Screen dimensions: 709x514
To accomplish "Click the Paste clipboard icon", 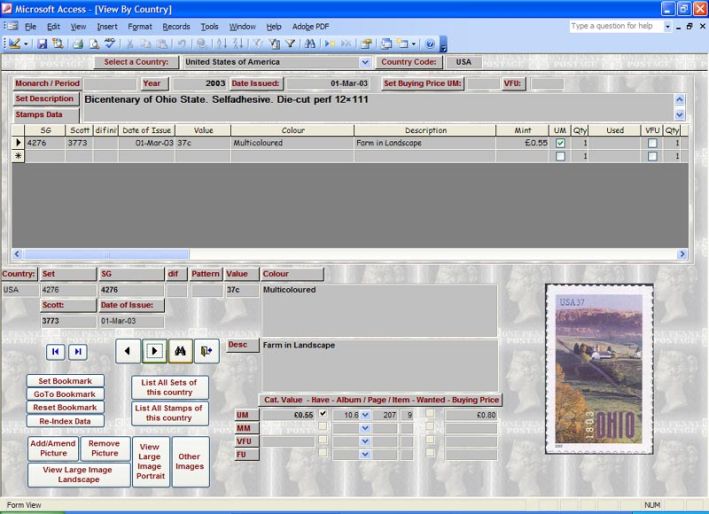I will 162,44.
